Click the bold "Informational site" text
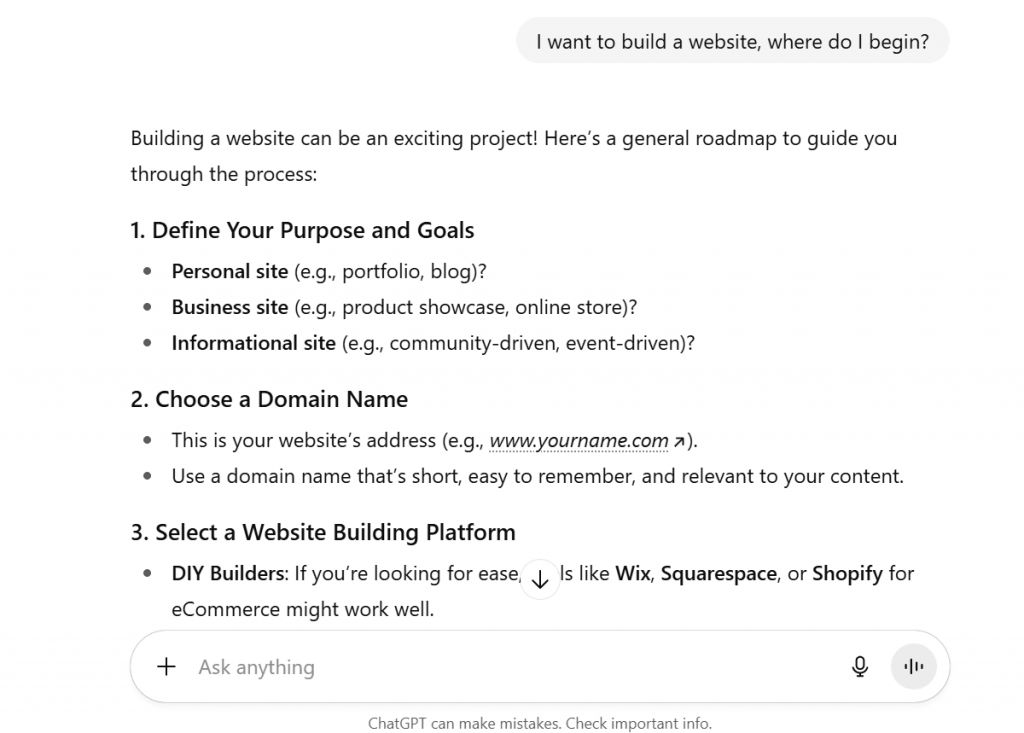This screenshot has width=1024, height=733. (x=253, y=343)
